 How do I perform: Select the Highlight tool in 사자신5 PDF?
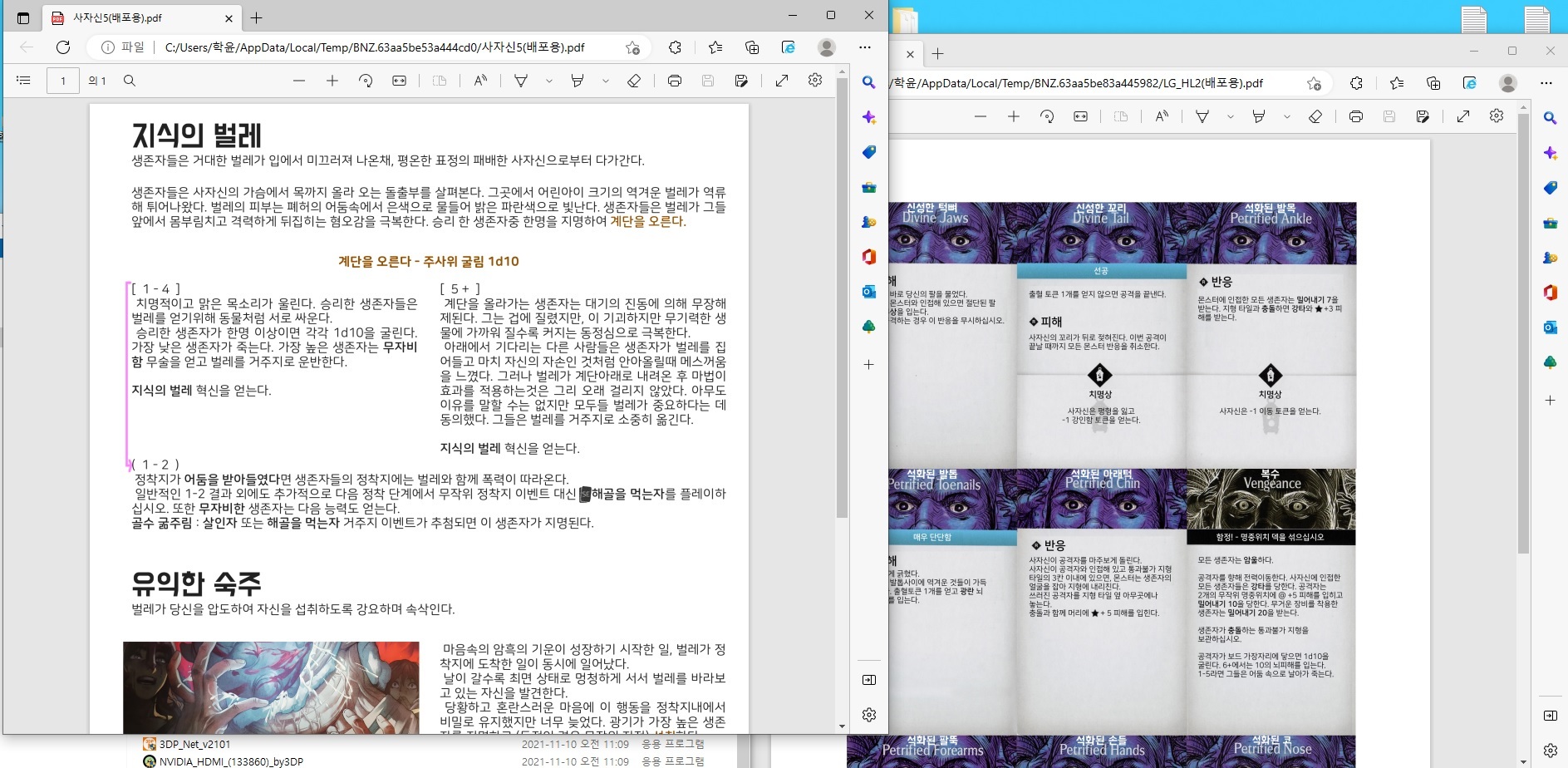coord(578,81)
